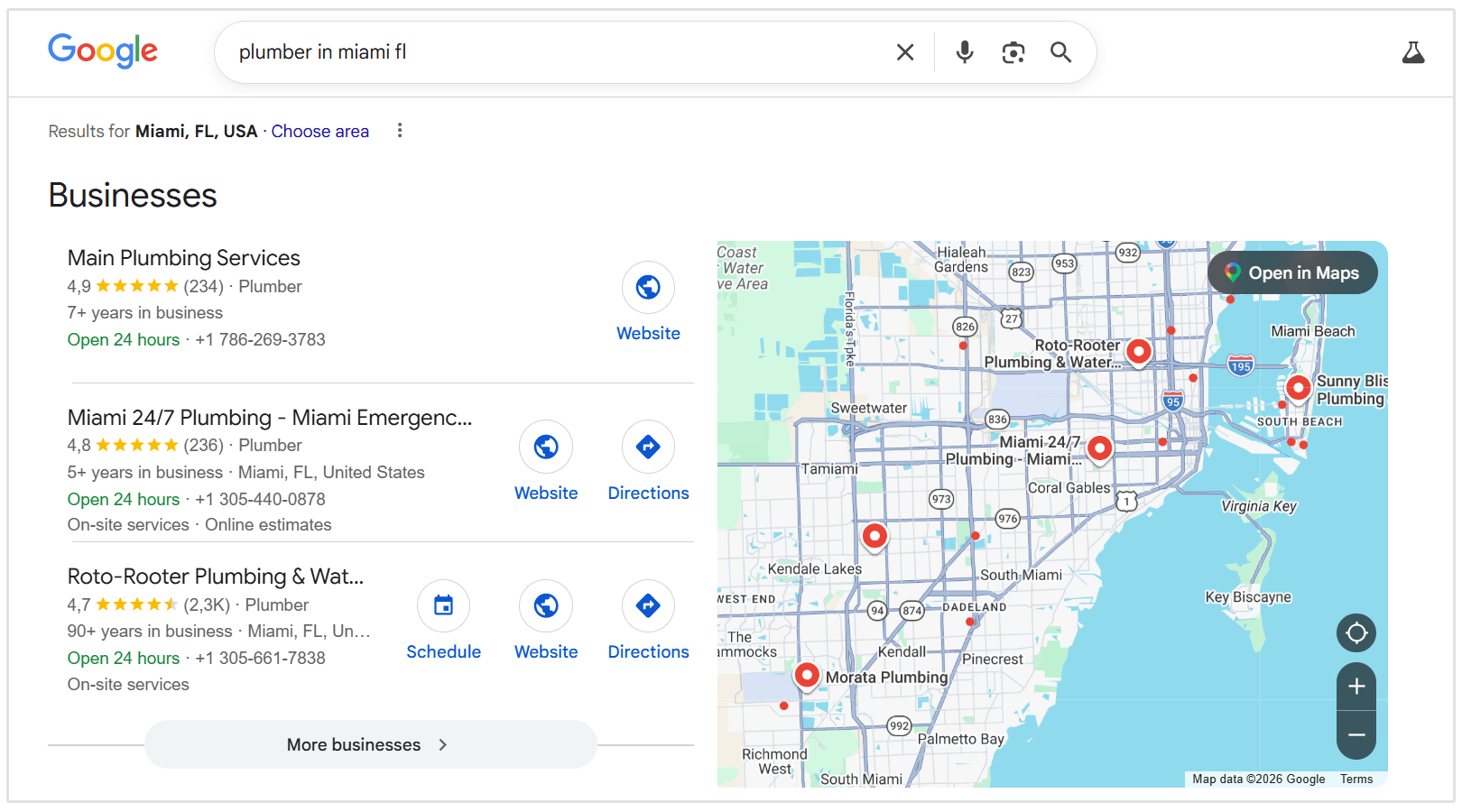Click the Choose area link

[x=319, y=132]
